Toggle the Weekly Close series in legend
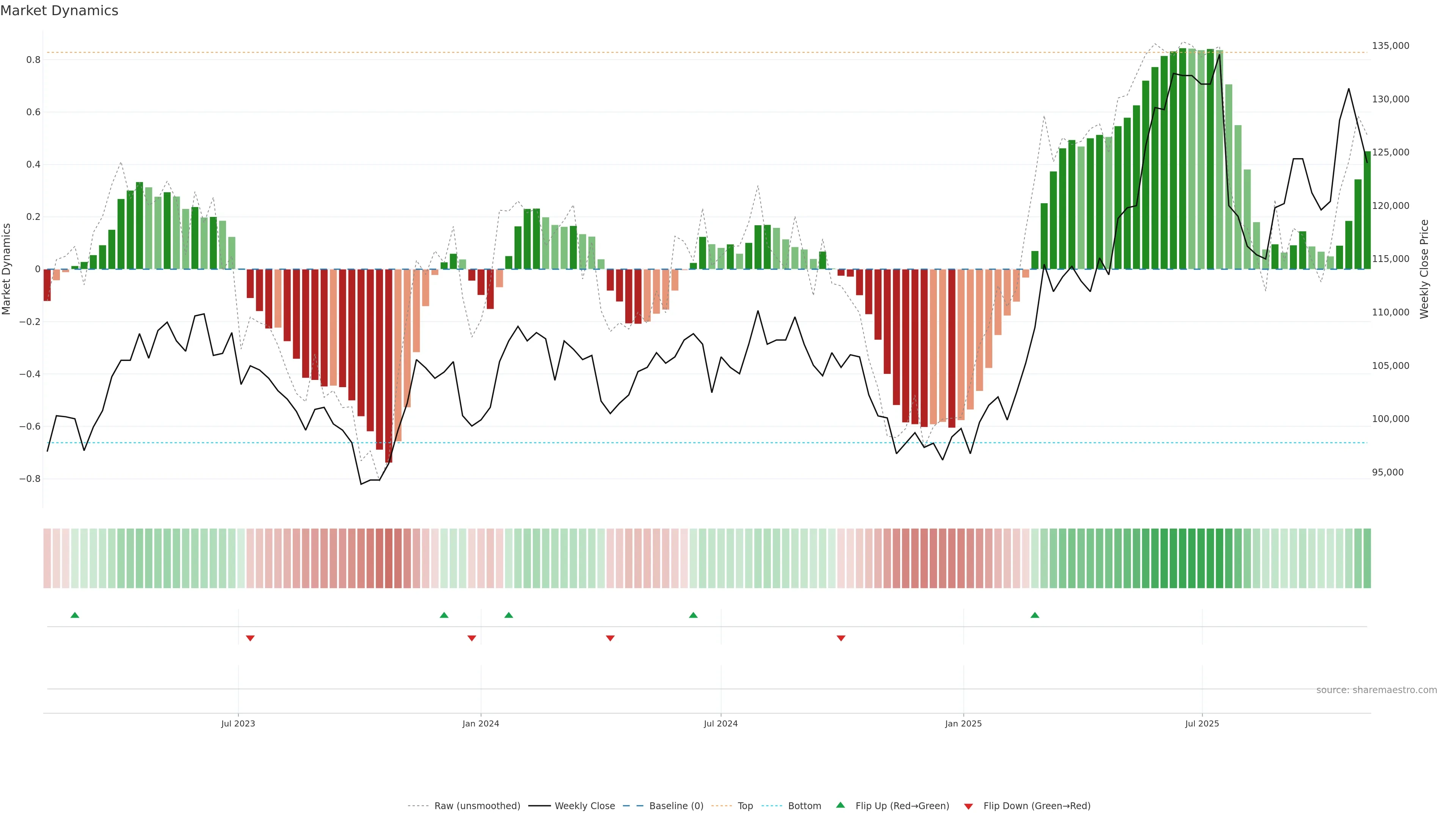 pos(584,806)
